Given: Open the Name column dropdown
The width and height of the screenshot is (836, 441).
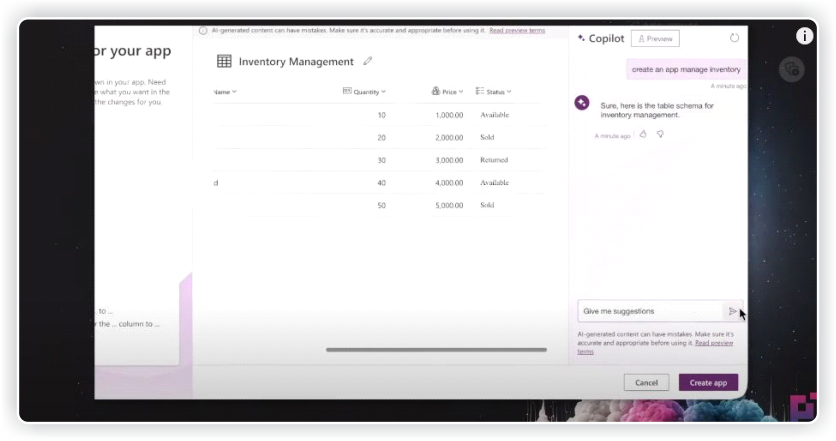Looking at the screenshot, I should 234,92.
